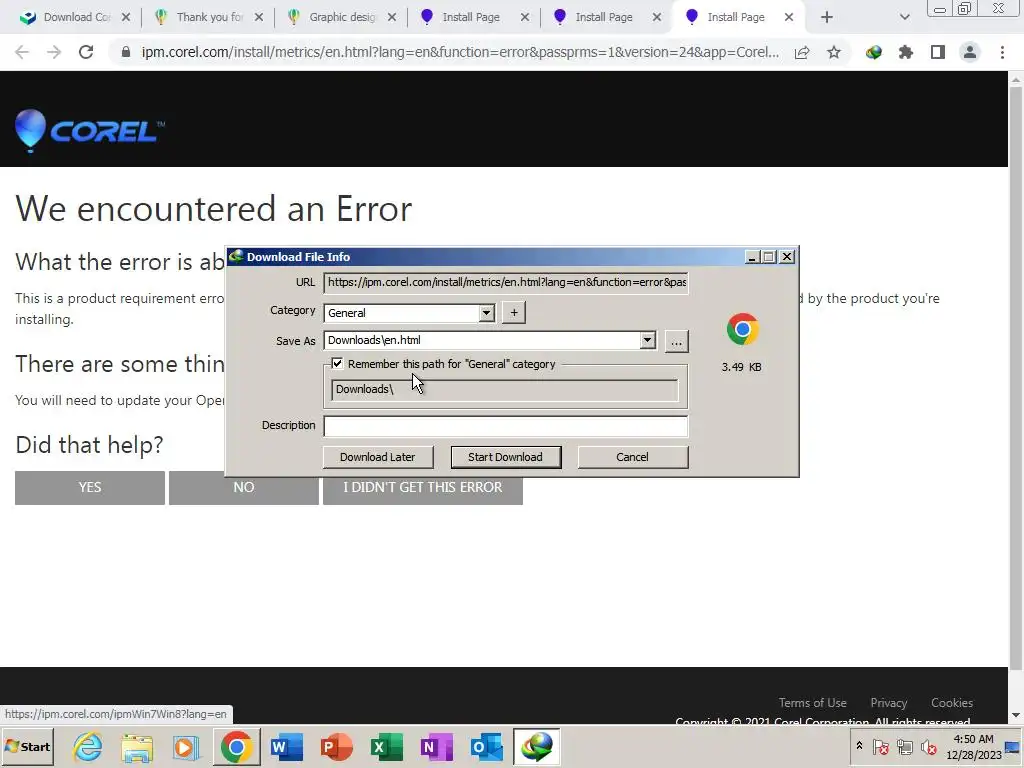Open the Chrome profile avatar
Image resolution: width=1024 pixels, height=768 pixels.
pos(970,52)
